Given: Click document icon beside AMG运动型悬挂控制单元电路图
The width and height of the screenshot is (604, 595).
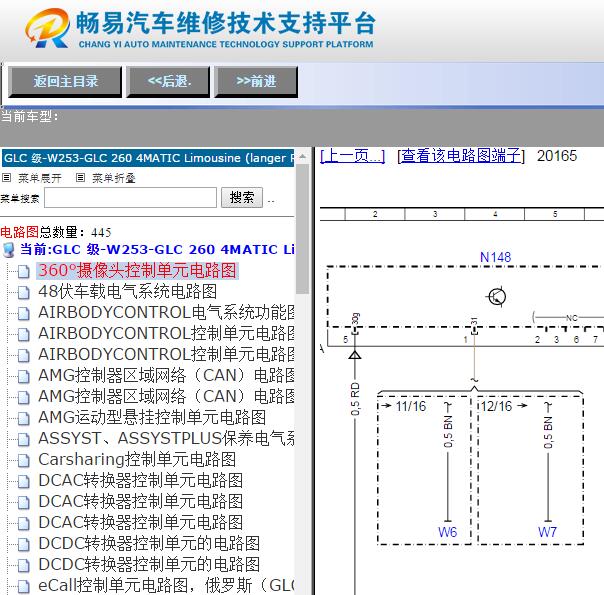Looking at the screenshot, I should pos(23,419).
